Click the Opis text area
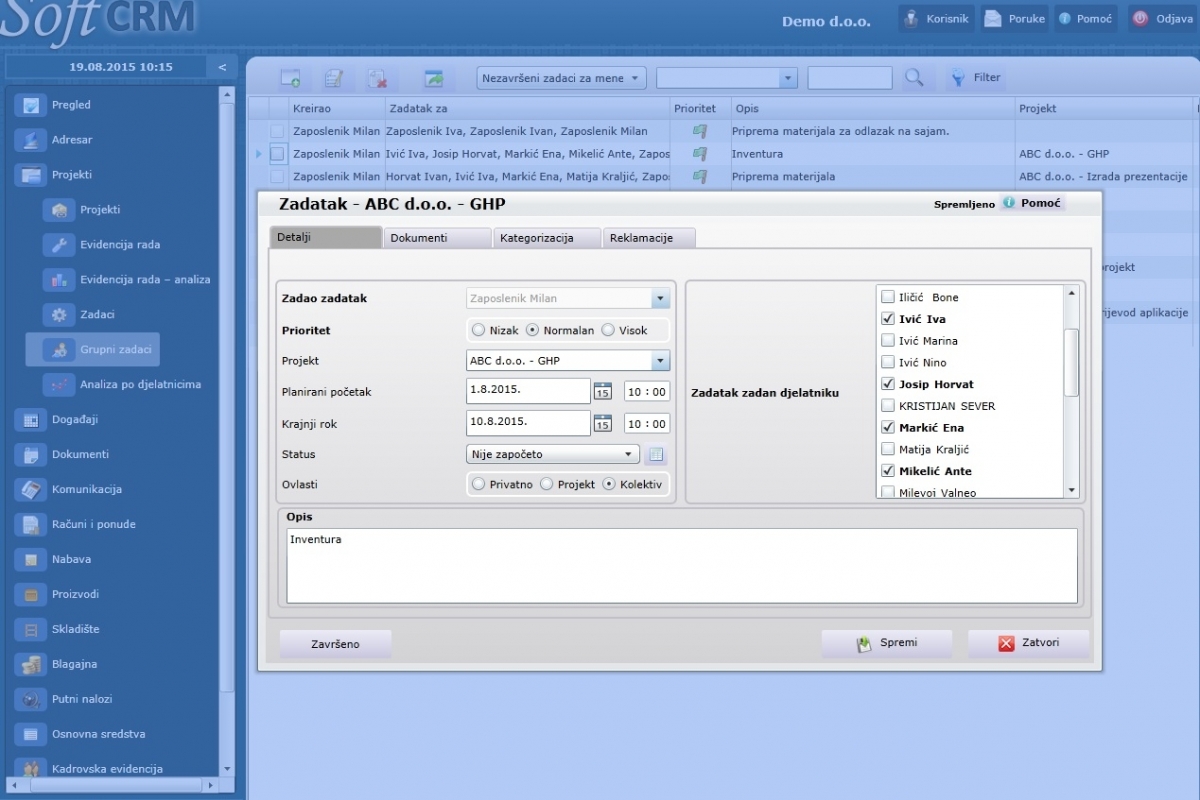The width and height of the screenshot is (1200, 800). (x=682, y=565)
